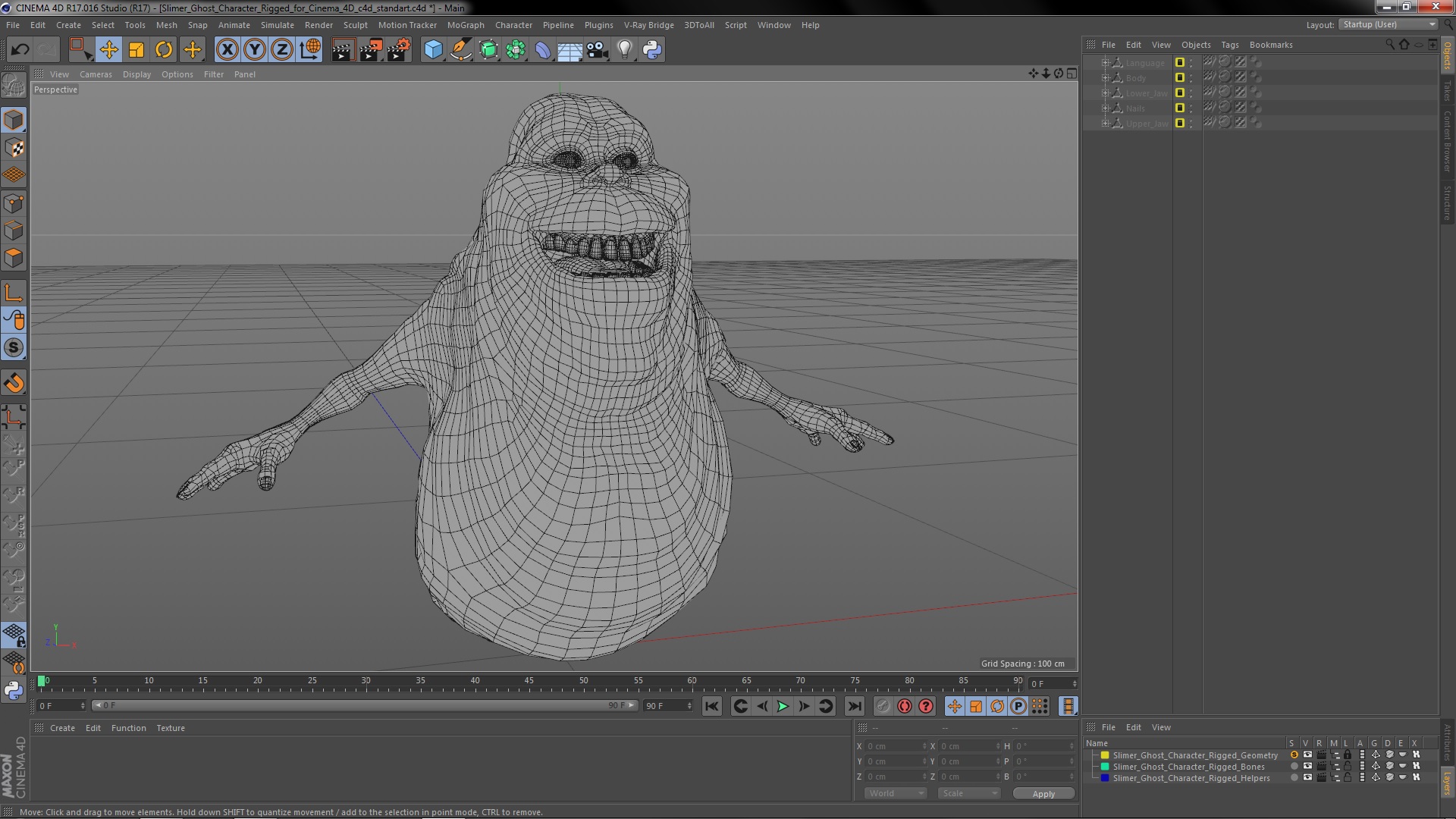Expand the Nails object tree node
Image resolution: width=1456 pixels, height=819 pixels.
pyautogui.click(x=1105, y=108)
